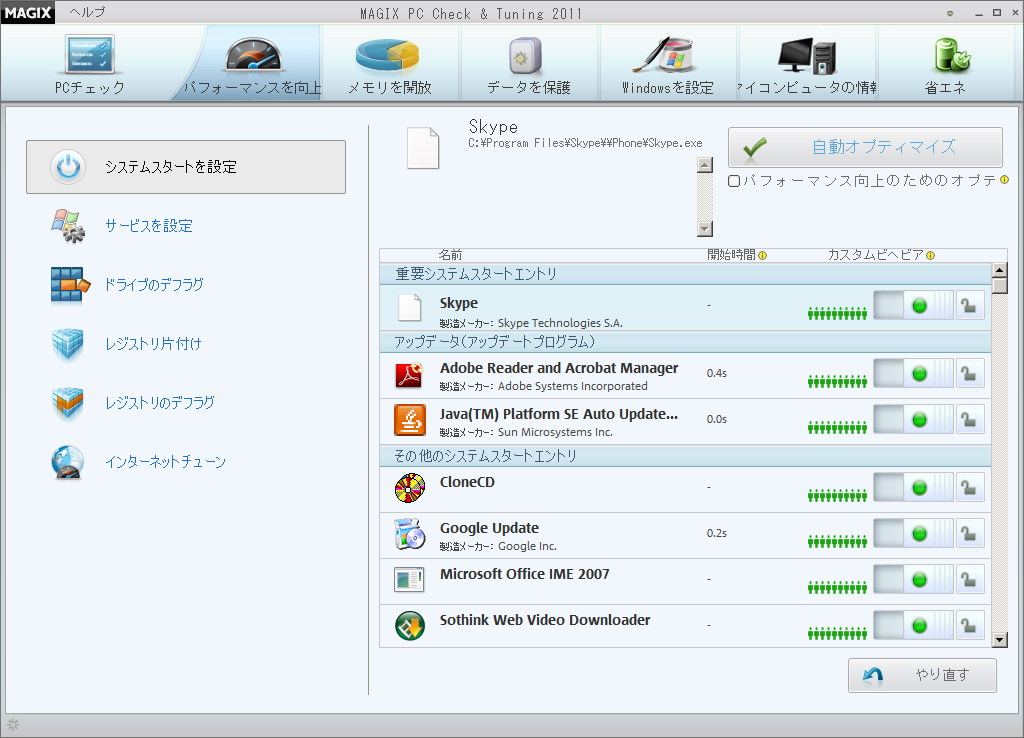Collapse the 重要システムスタートエントリ group header

point(685,274)
